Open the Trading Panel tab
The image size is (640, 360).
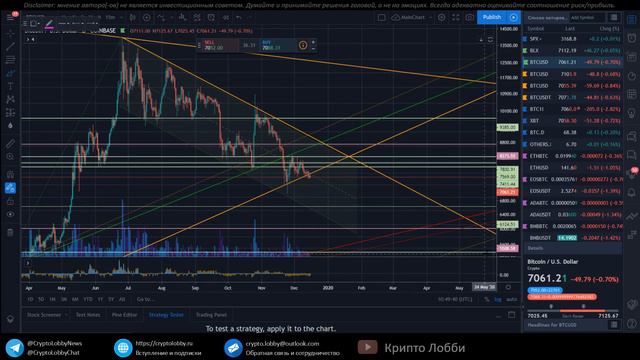(x=211, y=315)
